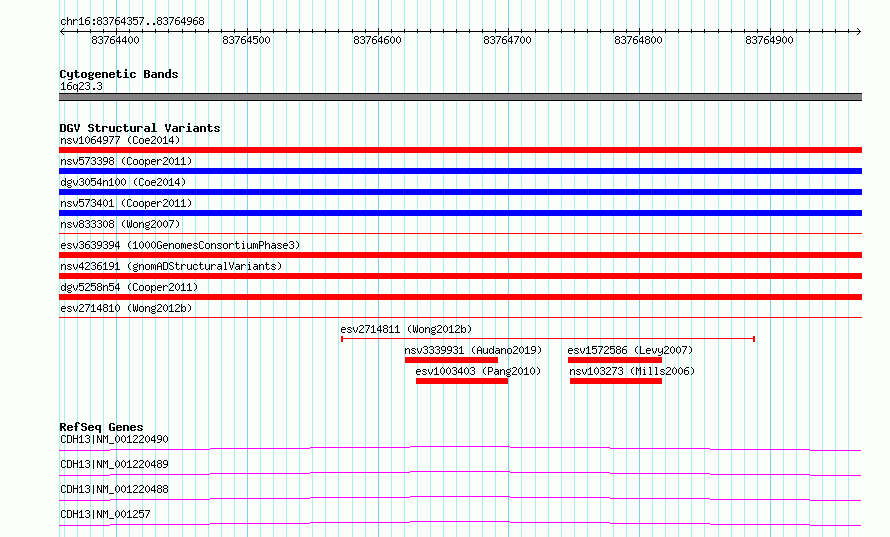Screen dimensions: 890x537
Task: Click the esv1003403 (Pang2010) variant label
Action: pyautogui.click(x=478, y=371)
